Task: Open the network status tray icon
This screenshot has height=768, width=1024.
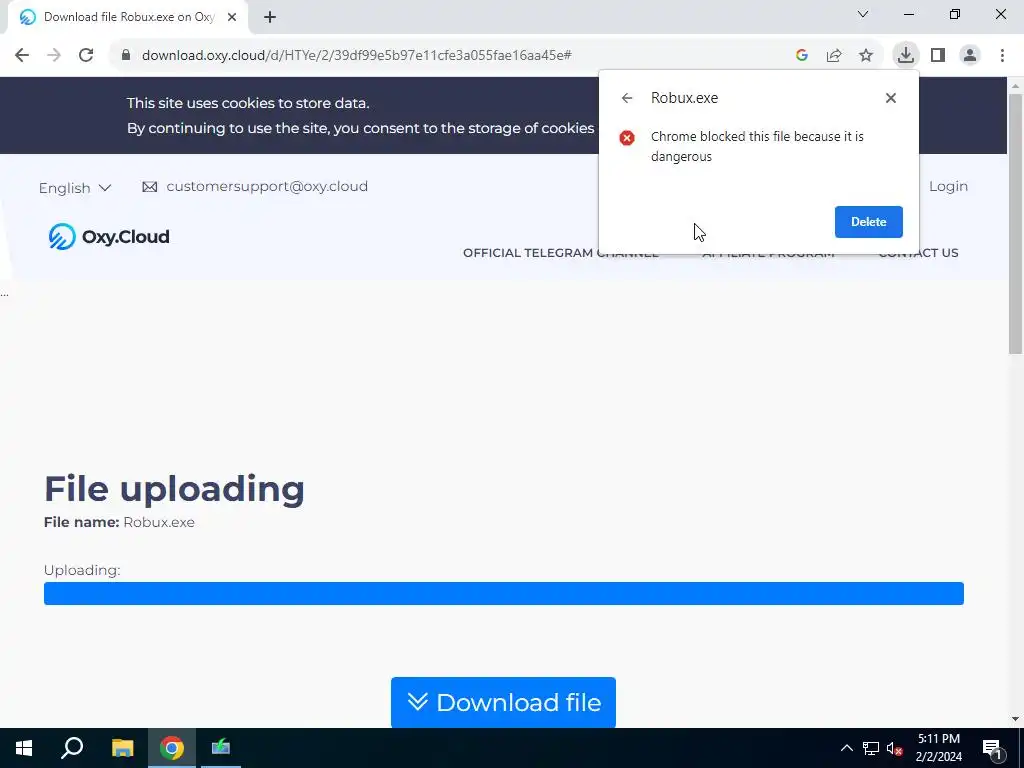Action: tap(871, 748)
